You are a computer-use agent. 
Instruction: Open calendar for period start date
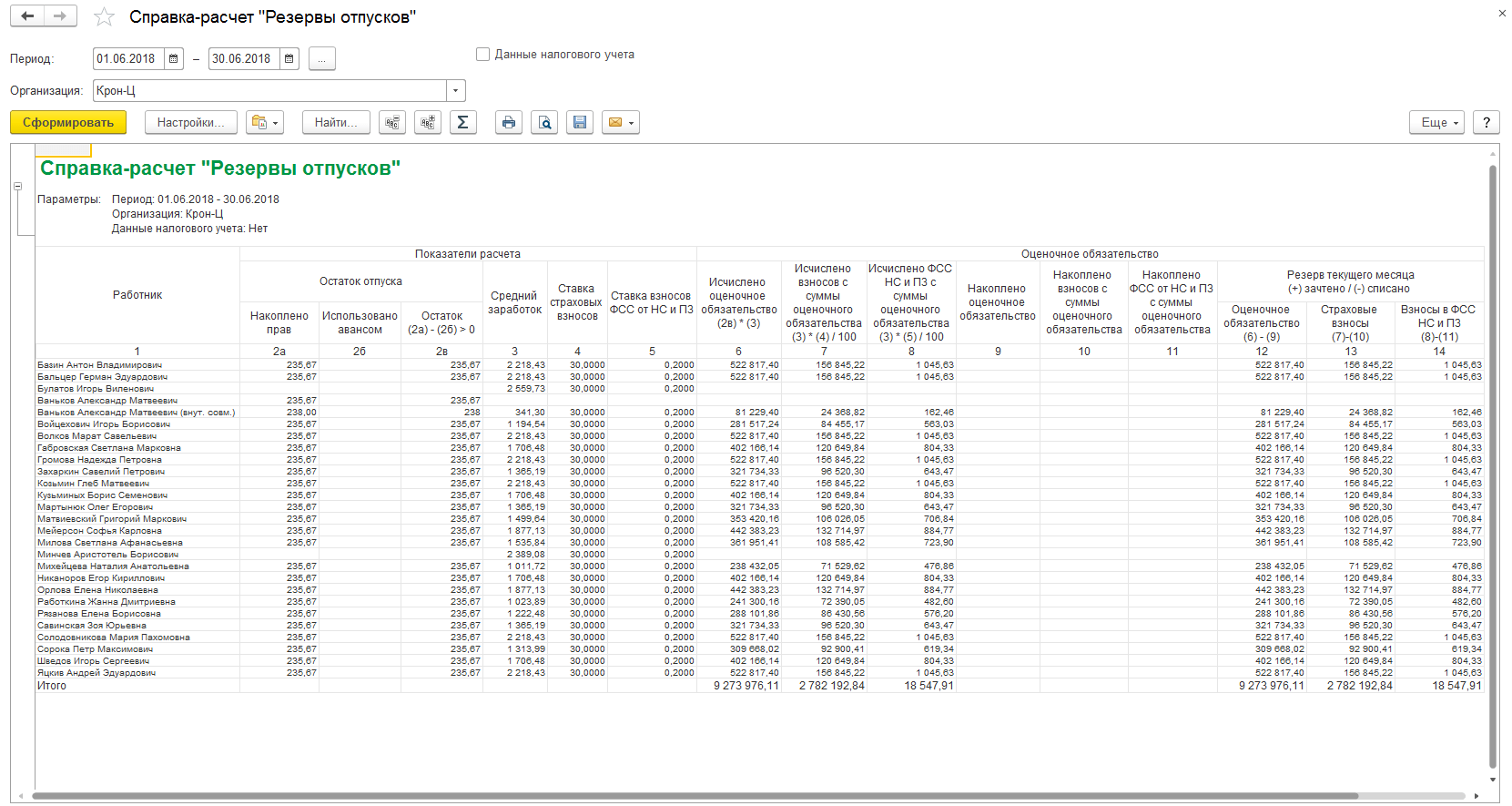174,59
